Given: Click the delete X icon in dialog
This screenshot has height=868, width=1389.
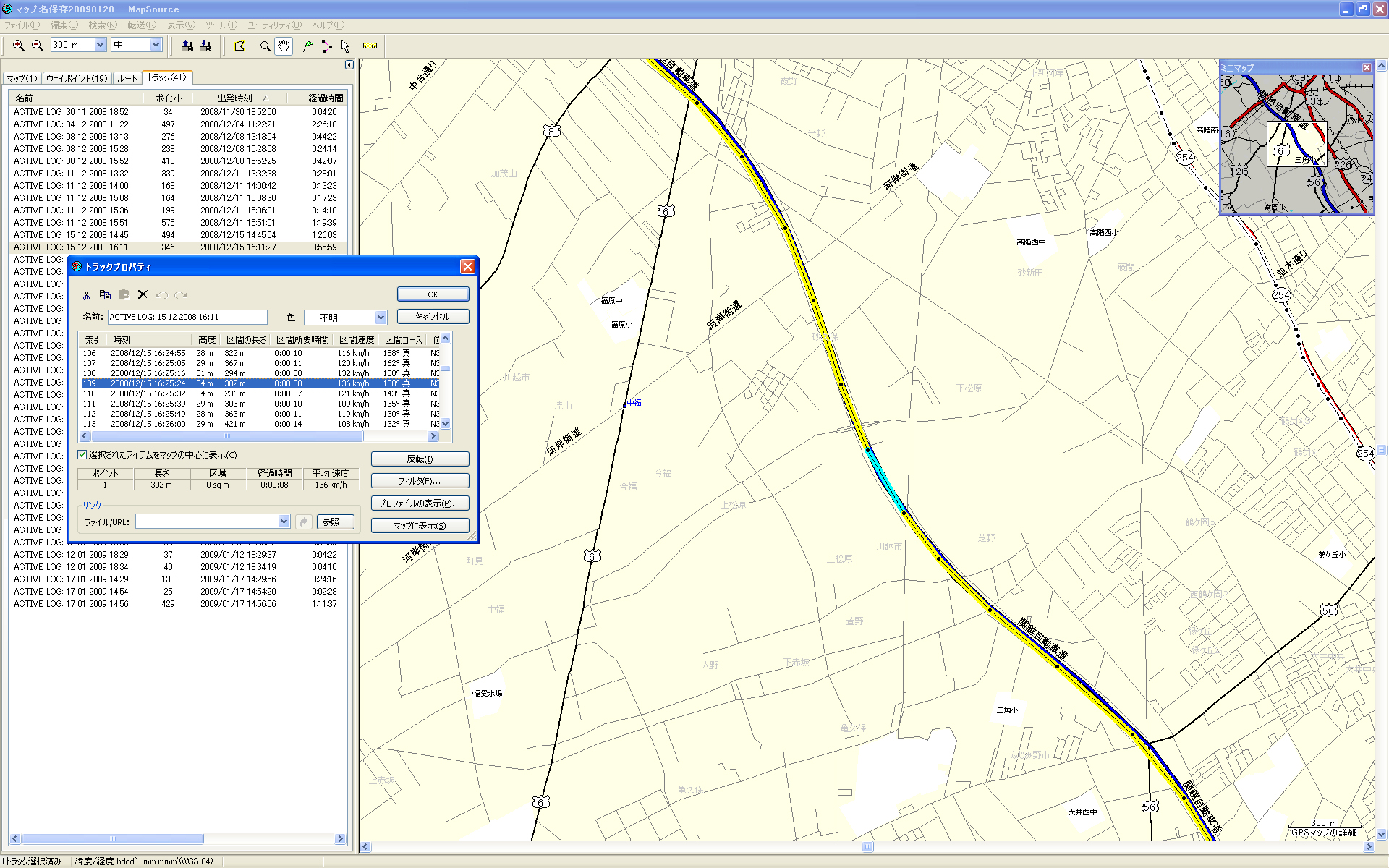Looking at the screenshot, I should [x=143, y=294].
